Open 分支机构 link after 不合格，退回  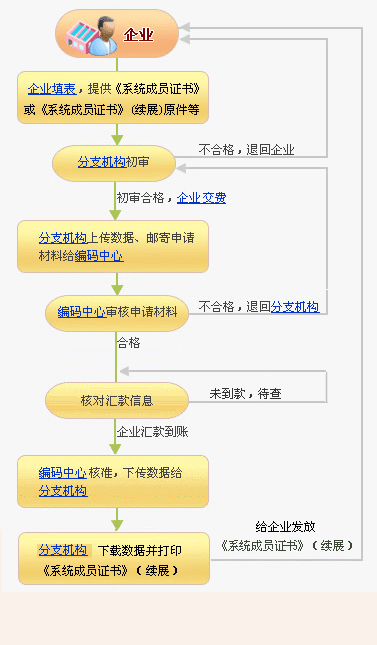point(295,307)
